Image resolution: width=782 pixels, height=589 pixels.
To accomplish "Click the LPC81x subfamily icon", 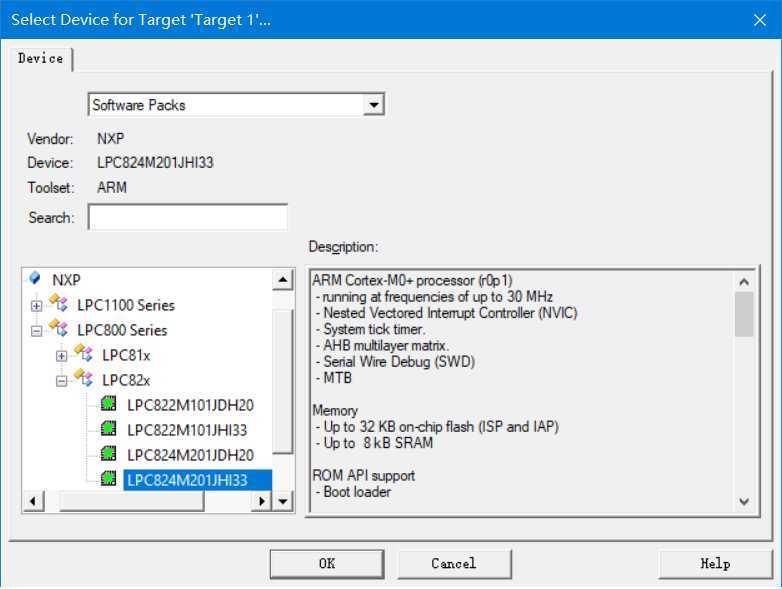I will [x=84, y=353].
